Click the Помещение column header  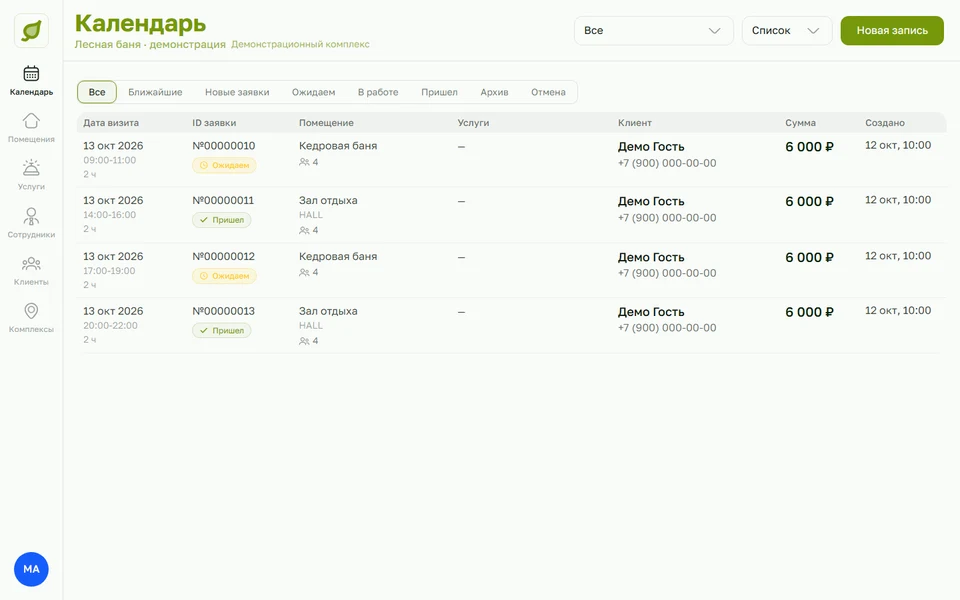coord(326,123)
